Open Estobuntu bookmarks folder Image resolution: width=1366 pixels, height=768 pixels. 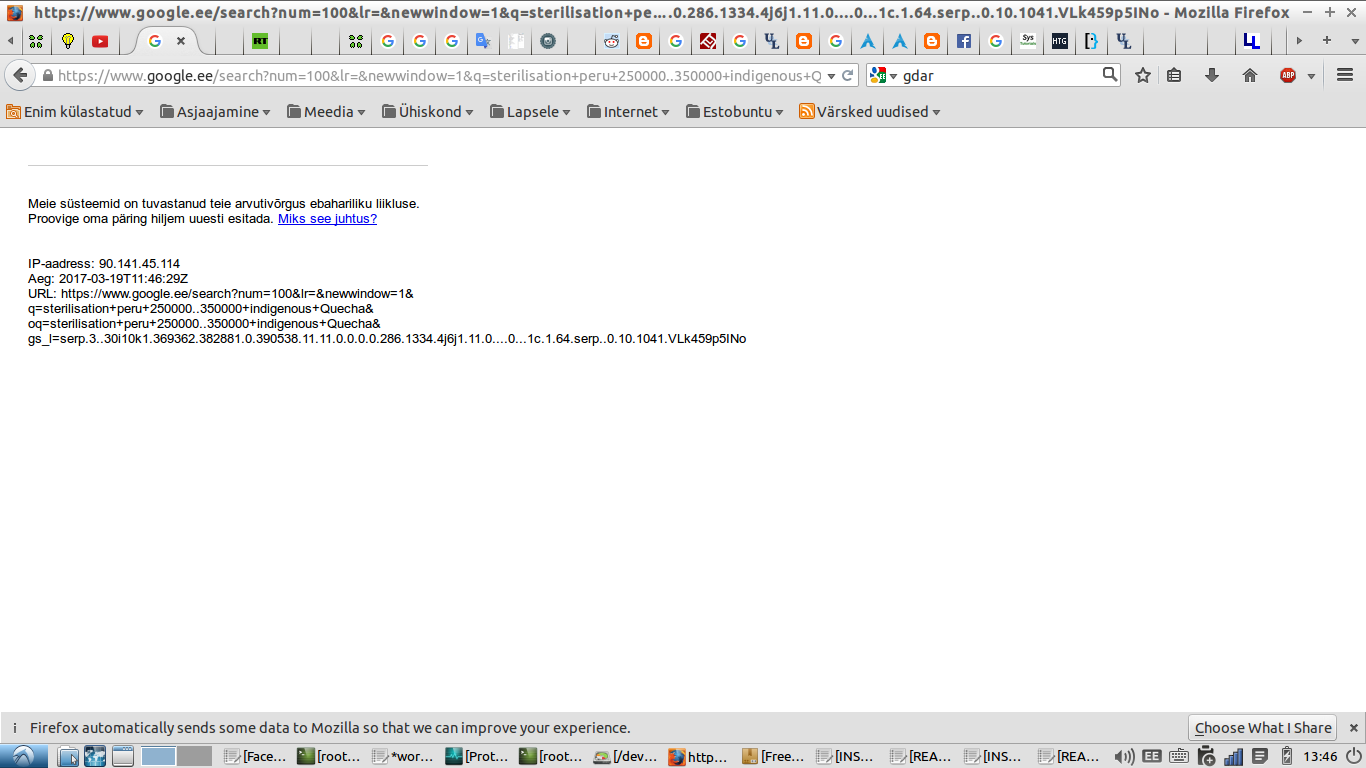(x=736, y=112)
